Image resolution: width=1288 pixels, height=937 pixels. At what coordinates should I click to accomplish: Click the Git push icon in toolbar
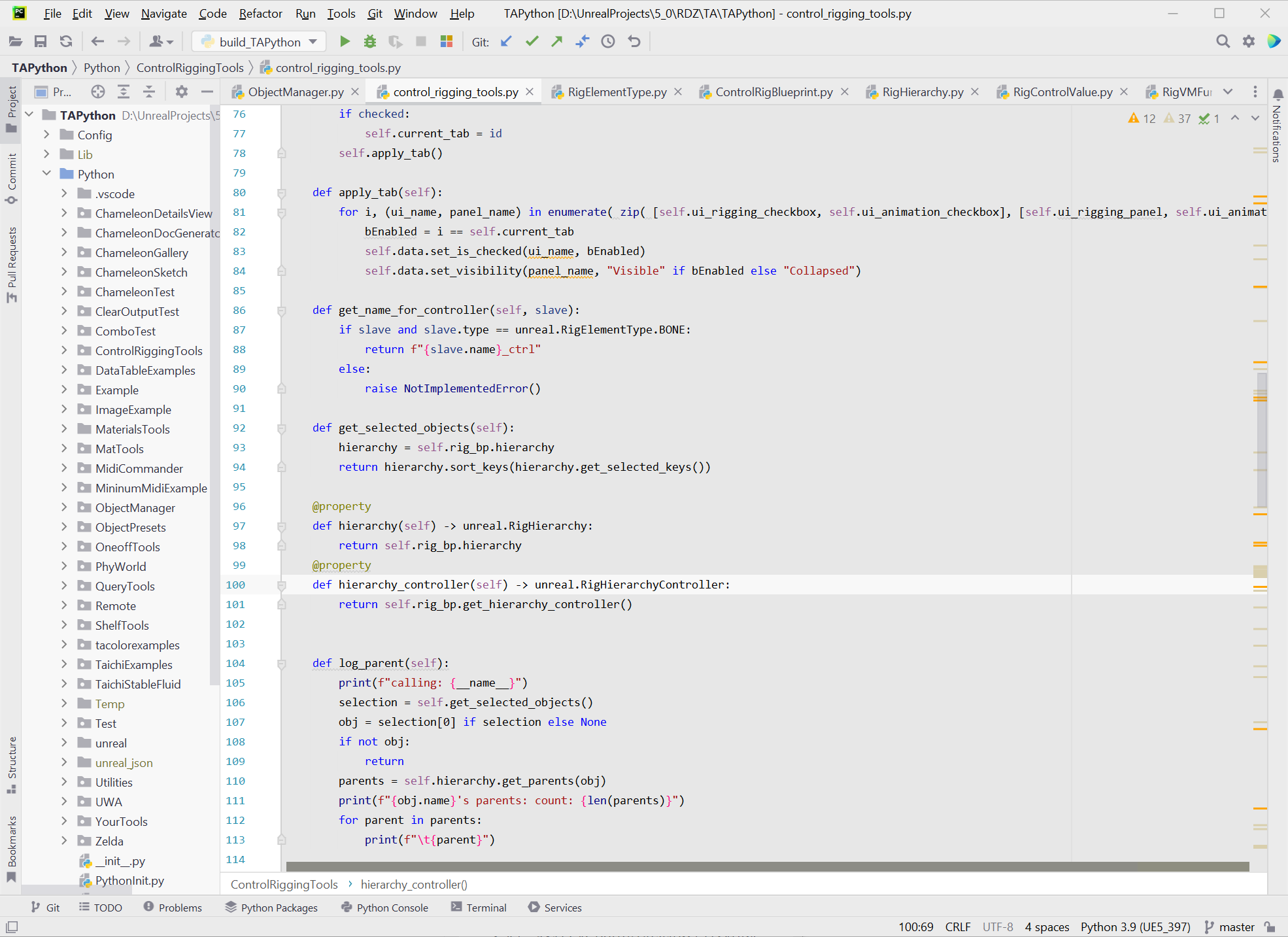(x=556, y=41)
